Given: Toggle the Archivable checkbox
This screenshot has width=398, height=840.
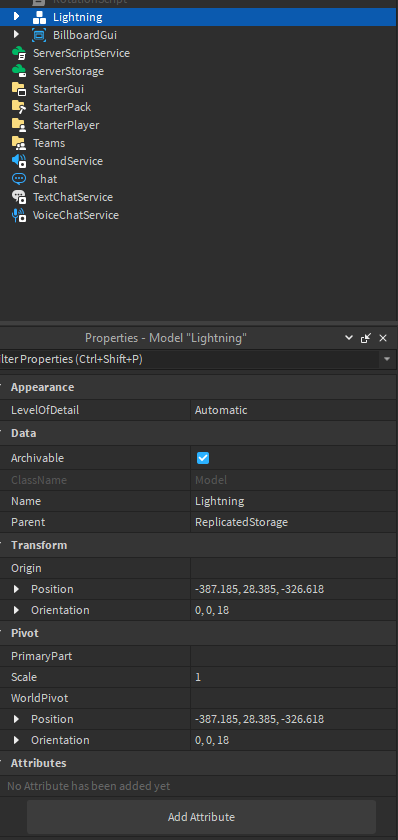Looking at the screenshot, I should point(203,458).
